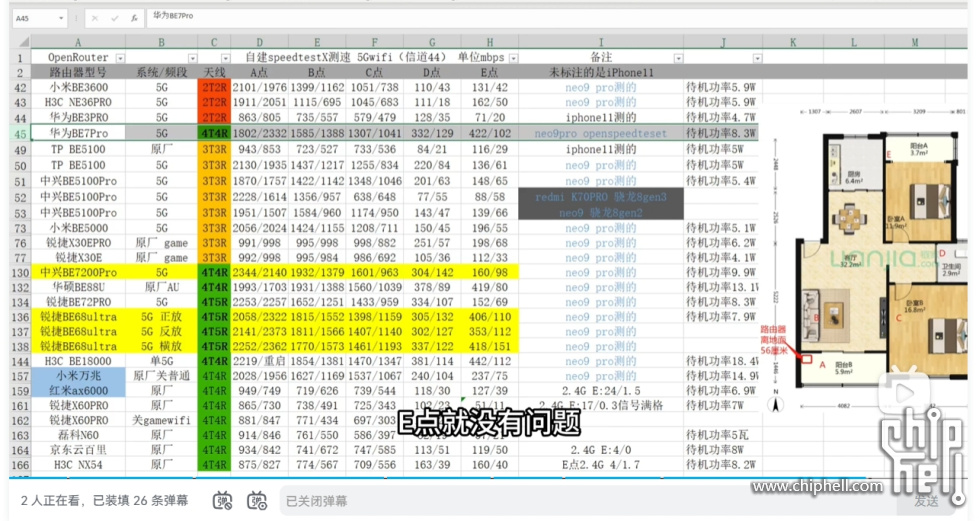Click note cell neo9pro openspeedteset
The image size is (979, 521).
[601, 134]
